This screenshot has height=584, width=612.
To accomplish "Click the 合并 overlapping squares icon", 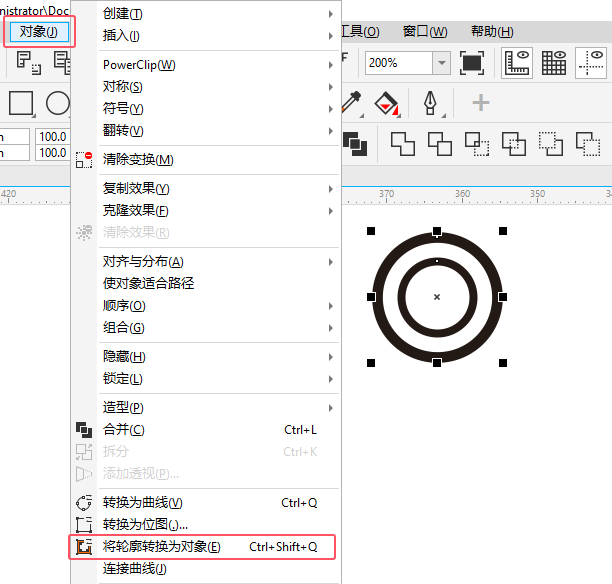I will pos(84,430).
